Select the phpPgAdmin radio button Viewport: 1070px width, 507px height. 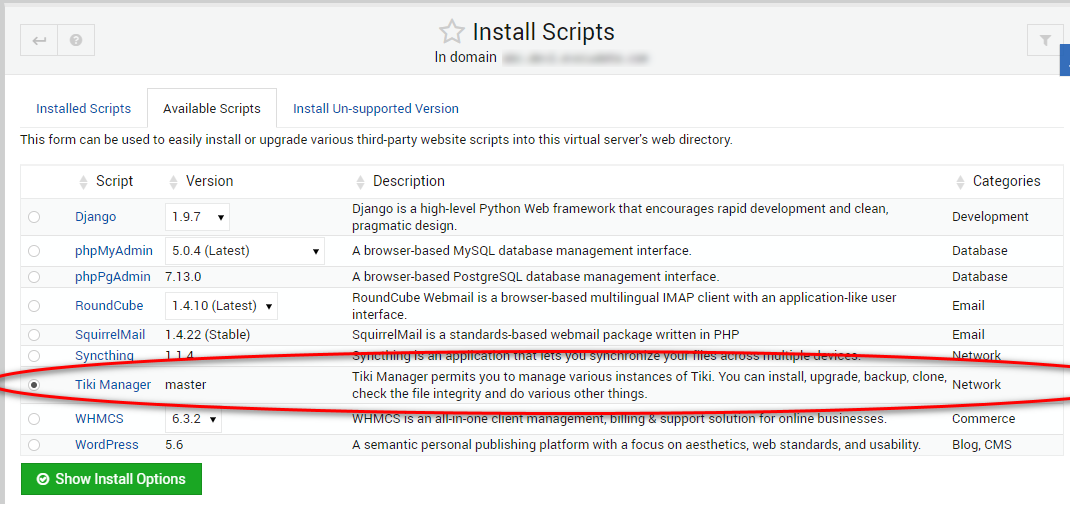(35, 277)
